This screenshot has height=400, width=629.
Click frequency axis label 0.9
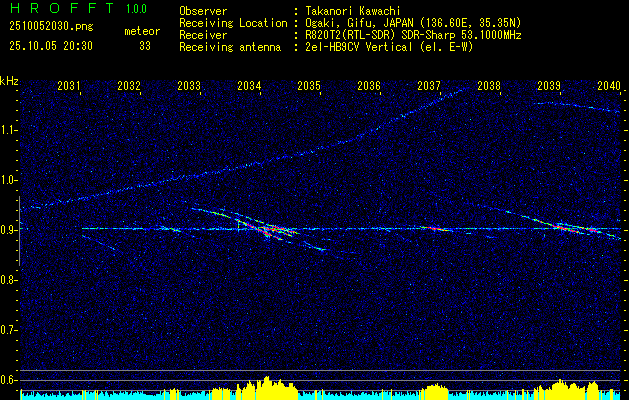tap(8, 230)
